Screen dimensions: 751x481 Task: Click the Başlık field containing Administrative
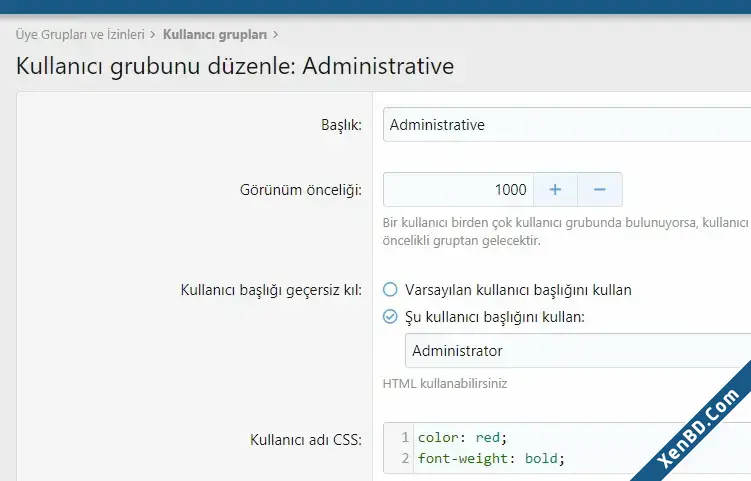tap(567, 125)
